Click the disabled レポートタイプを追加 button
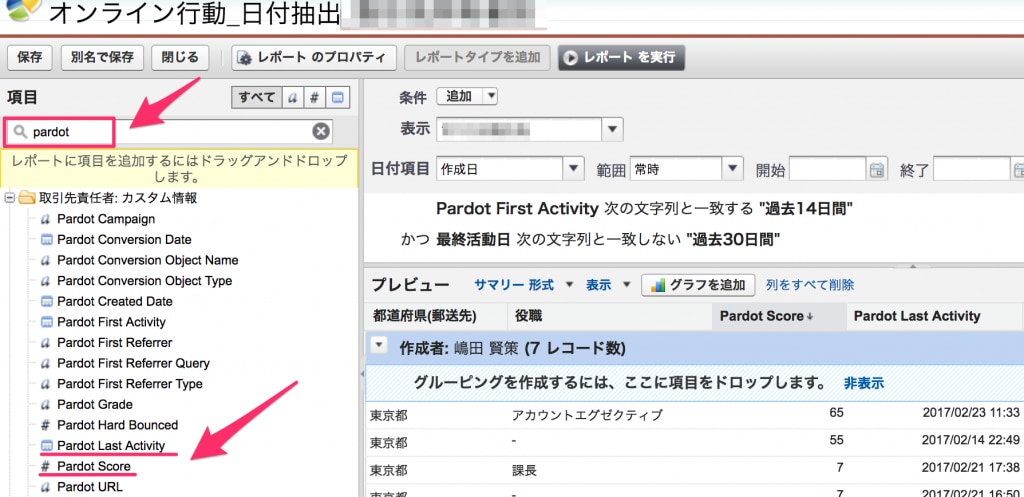Viewport: 1024px width, 497px height. (477, 57)
